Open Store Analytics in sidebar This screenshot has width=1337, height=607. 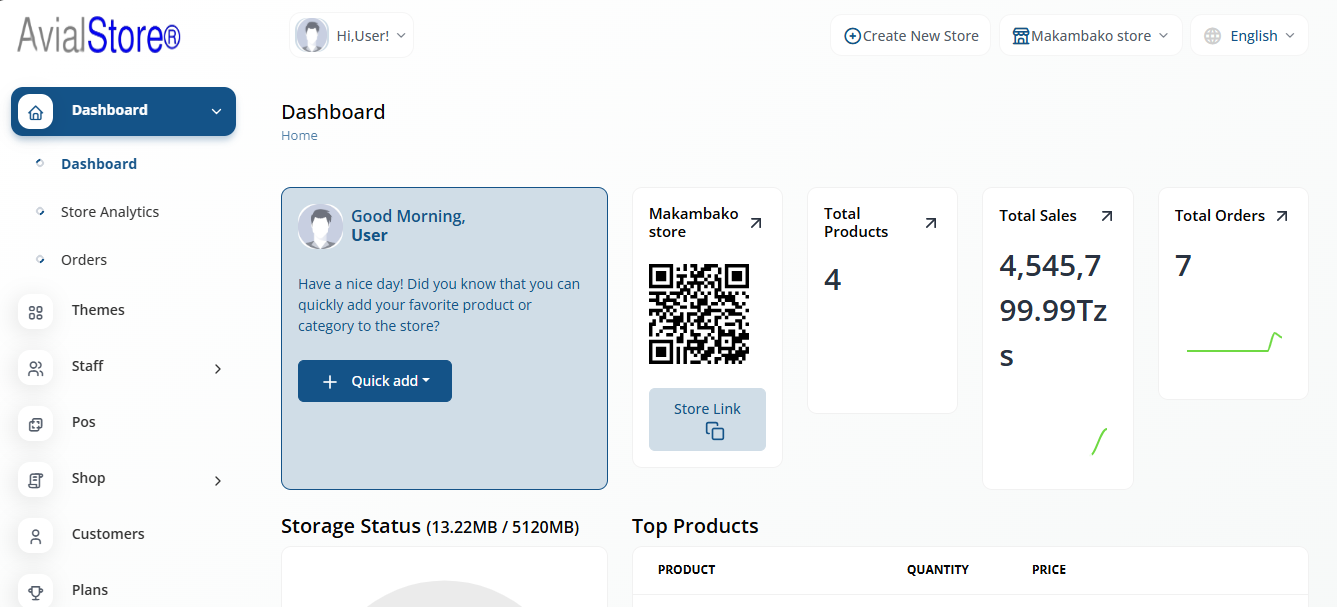pyautogui.click(x=110, y=212)
